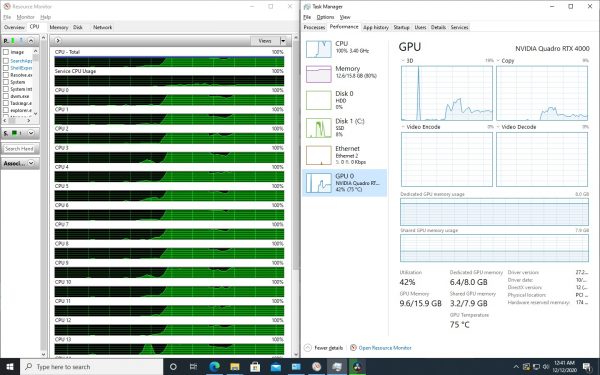
Task: Switch to the Memory tab in Resource Monitor
Action: pos(59,27)
